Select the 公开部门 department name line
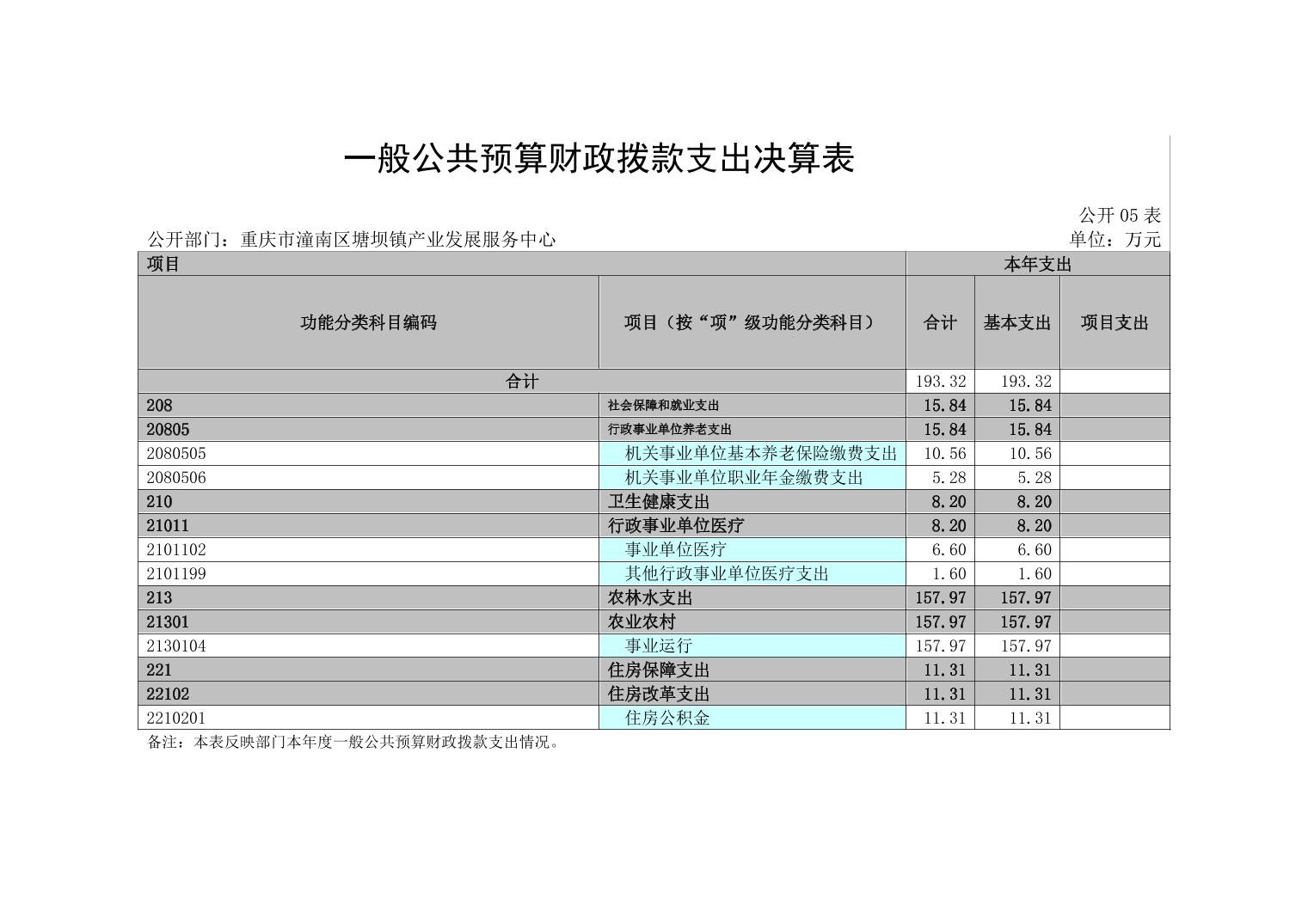Screen dimensions: 1308x924 pyautogui.click(x=351, y=240)
